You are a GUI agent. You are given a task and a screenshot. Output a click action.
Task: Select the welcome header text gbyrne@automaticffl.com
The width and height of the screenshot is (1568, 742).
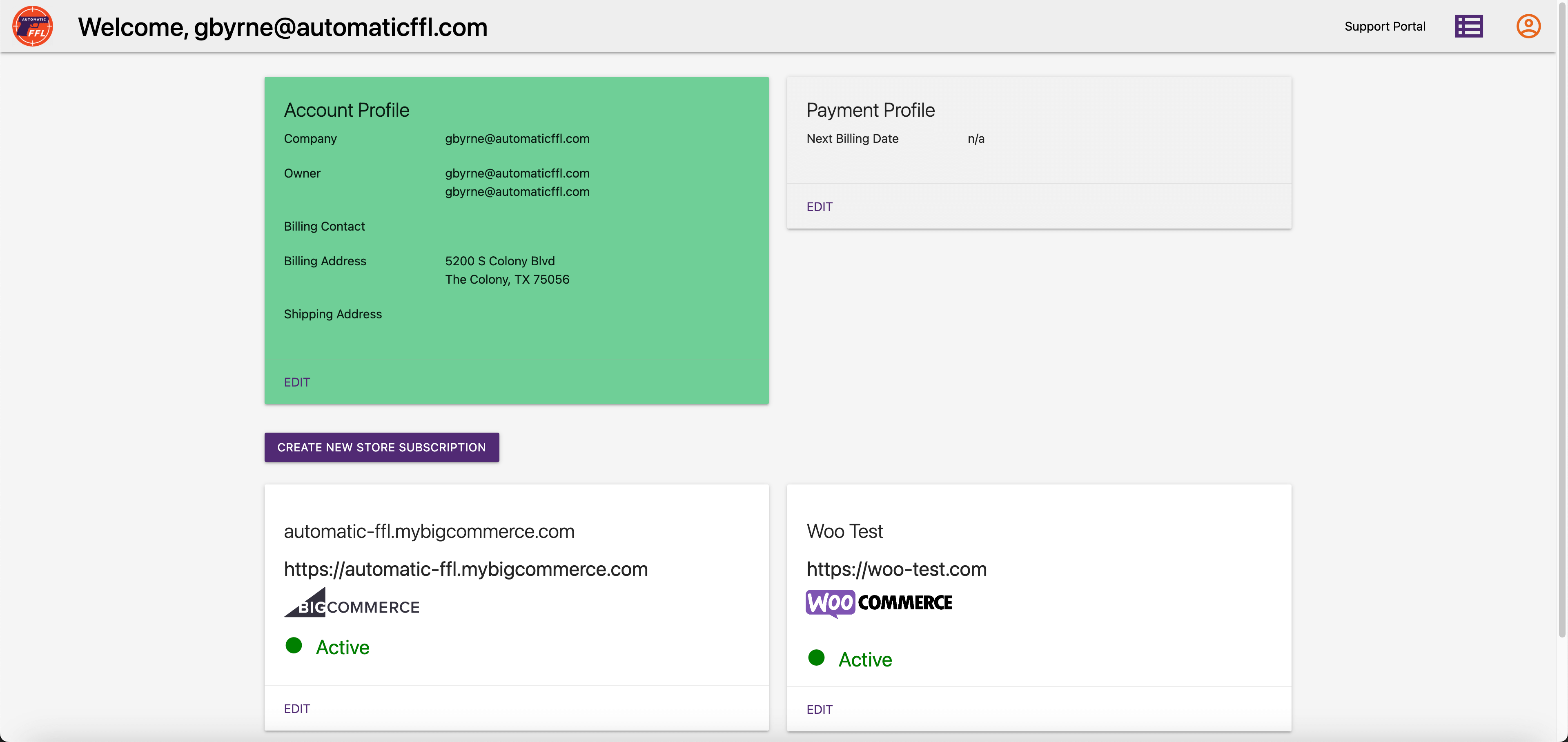[x=283, y=26]
